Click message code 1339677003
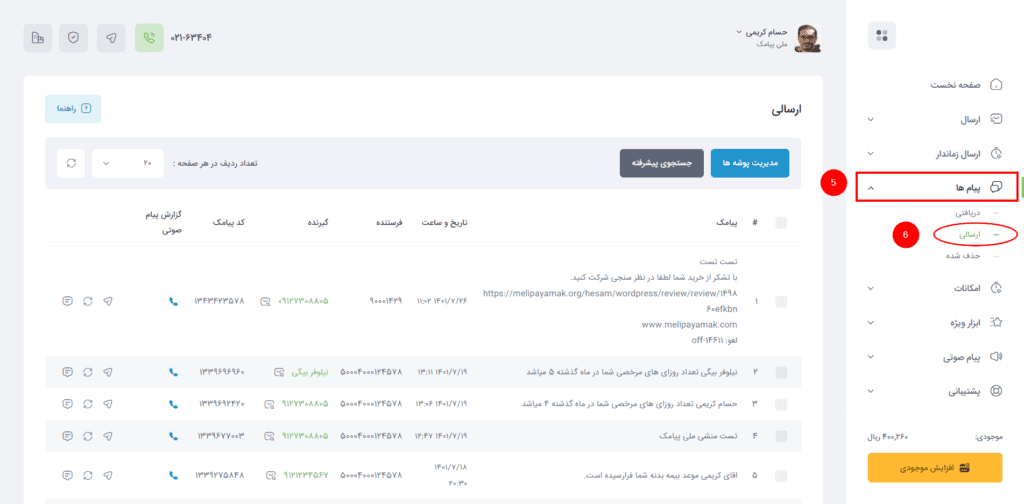 pyautogui.click(x=221, y=435)
